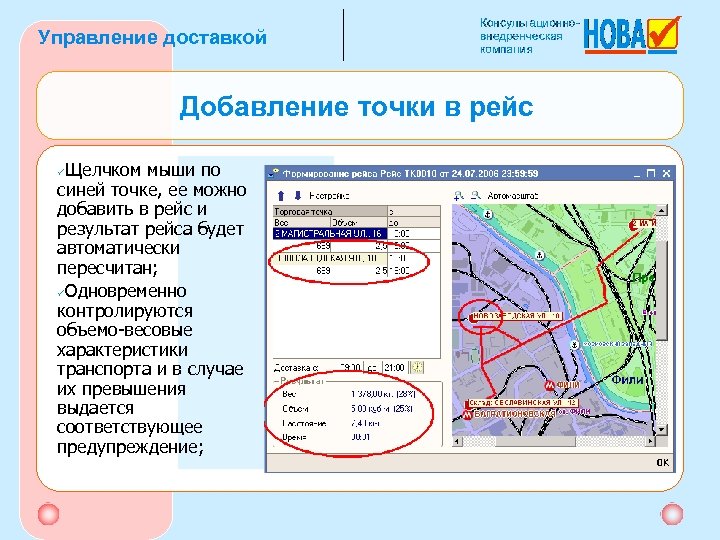The height and width of the screenshot is (540, 720).
Task: Click the Время result value
Action: (x=360, y=437)
